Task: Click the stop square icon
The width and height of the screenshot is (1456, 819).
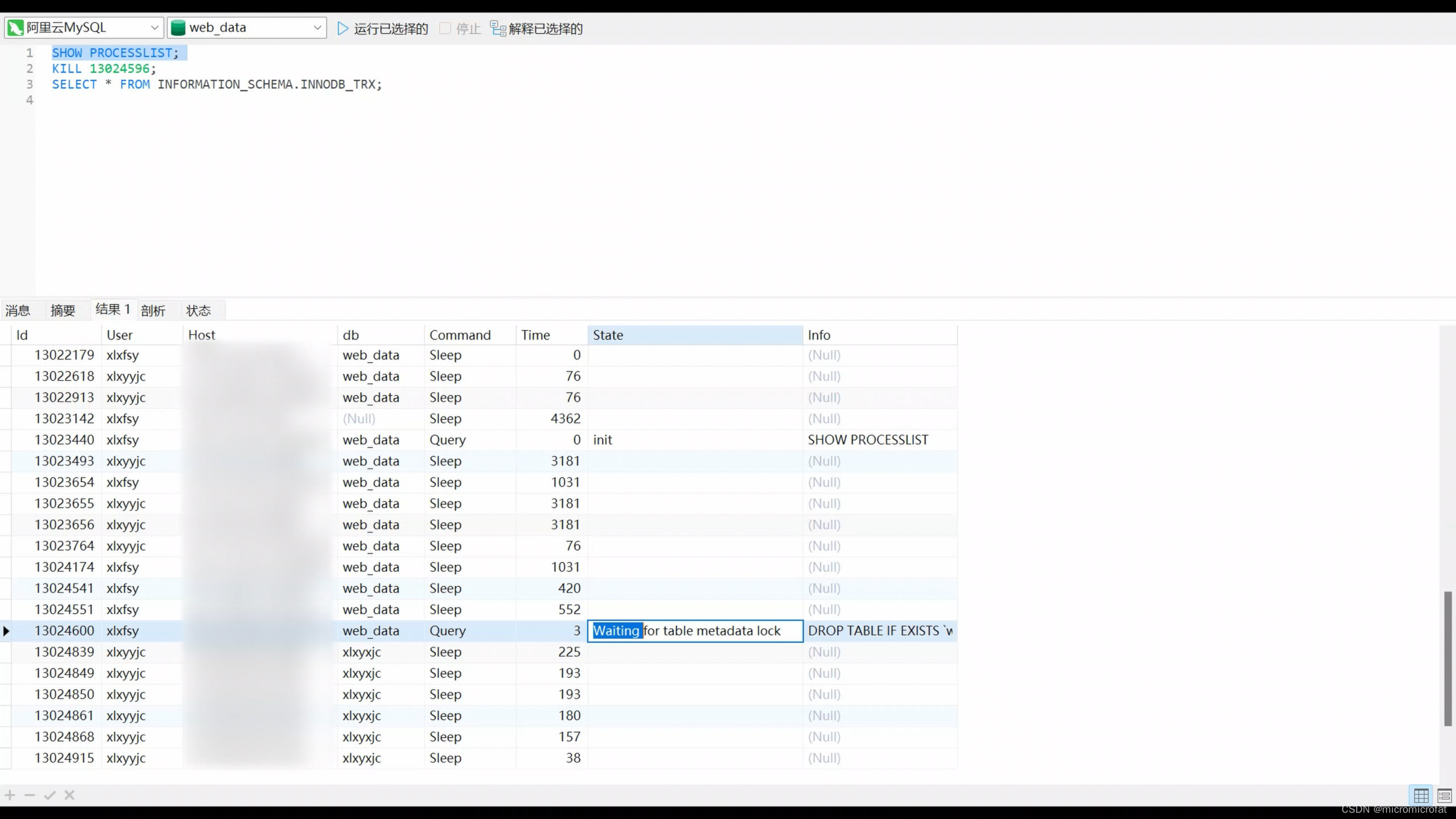Action: [445, 28]
